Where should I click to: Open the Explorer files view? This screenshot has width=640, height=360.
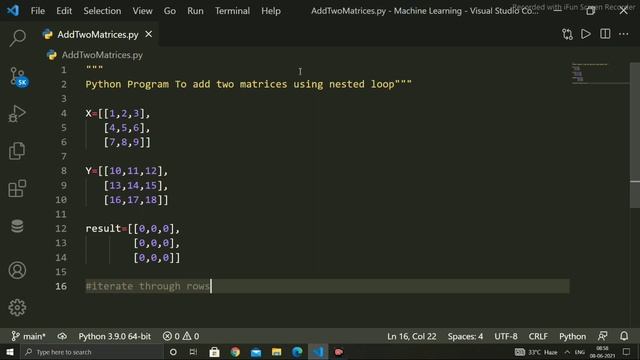click(x=17, y=151)
